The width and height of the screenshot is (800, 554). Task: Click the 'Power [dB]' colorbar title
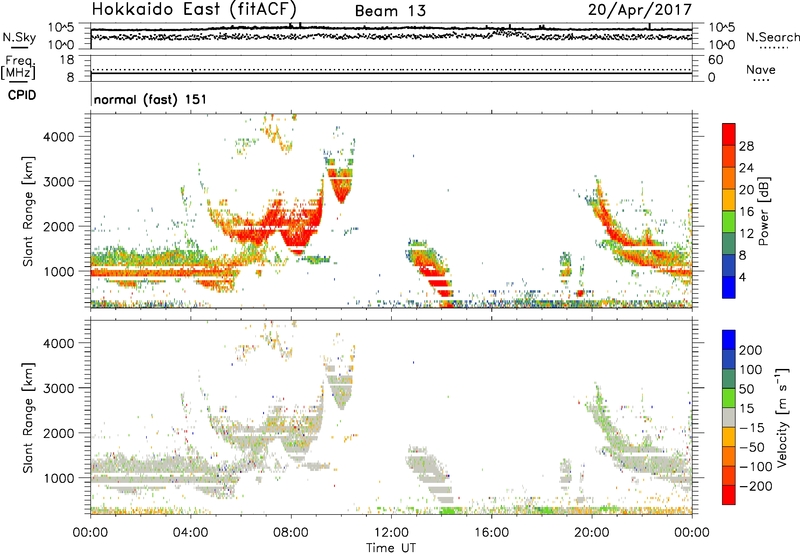(763, 211)
